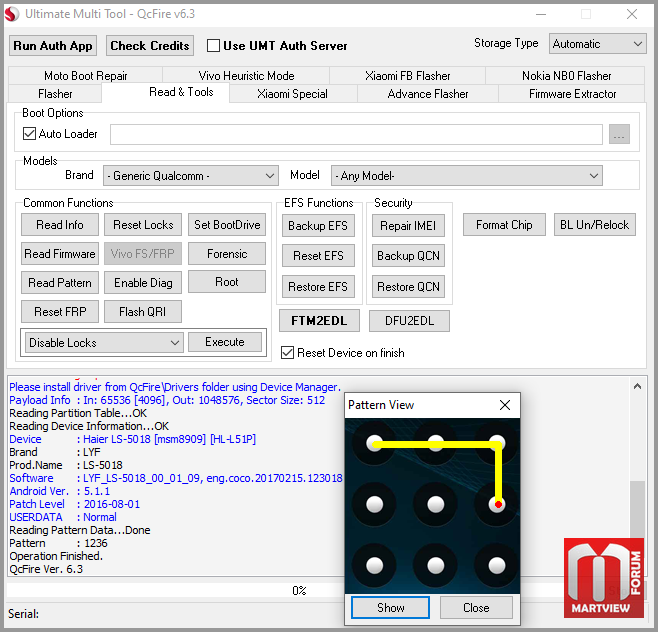The width and height of the screenshot is (658, 632).
Task: Click the FTM2EDL button
Action: (x=319, y=321)
